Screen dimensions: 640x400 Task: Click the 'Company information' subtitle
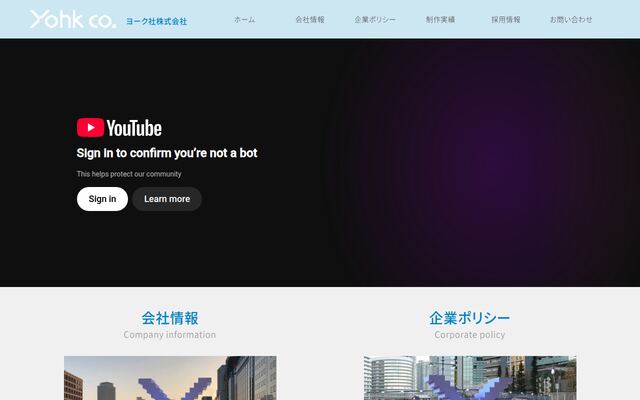point(170,335)
